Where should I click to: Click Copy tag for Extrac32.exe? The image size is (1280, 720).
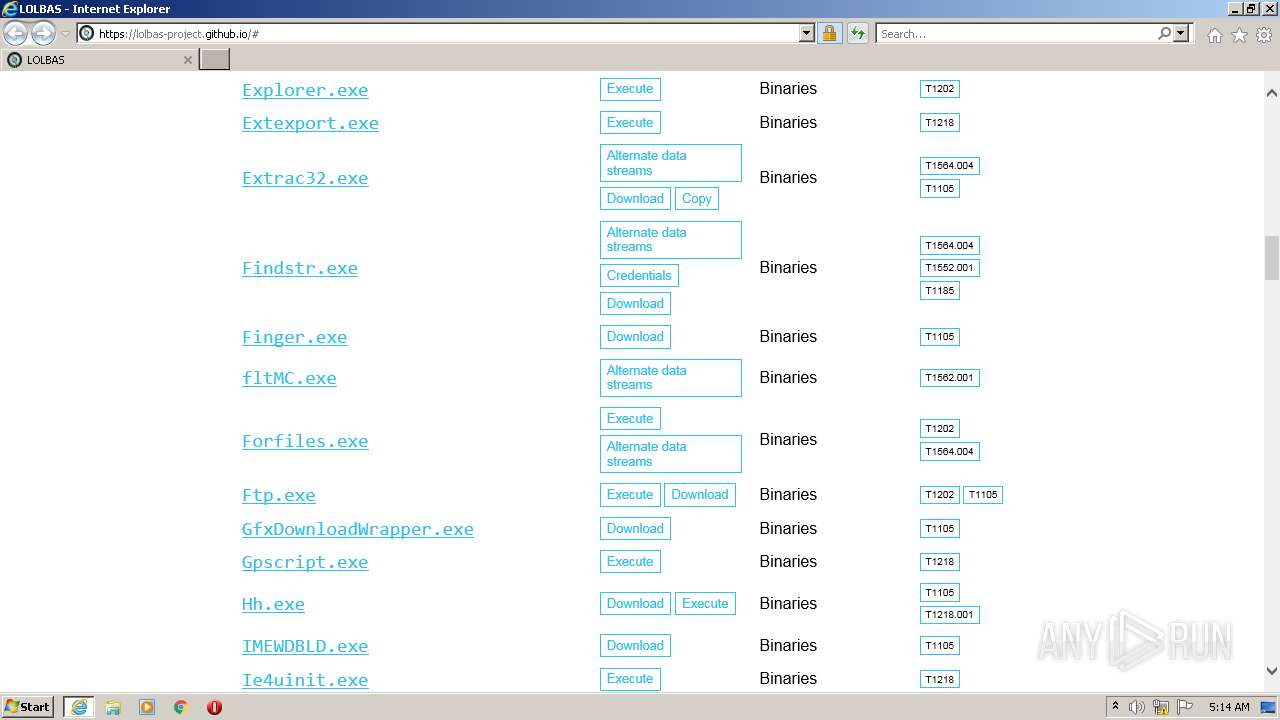(697, 199)
